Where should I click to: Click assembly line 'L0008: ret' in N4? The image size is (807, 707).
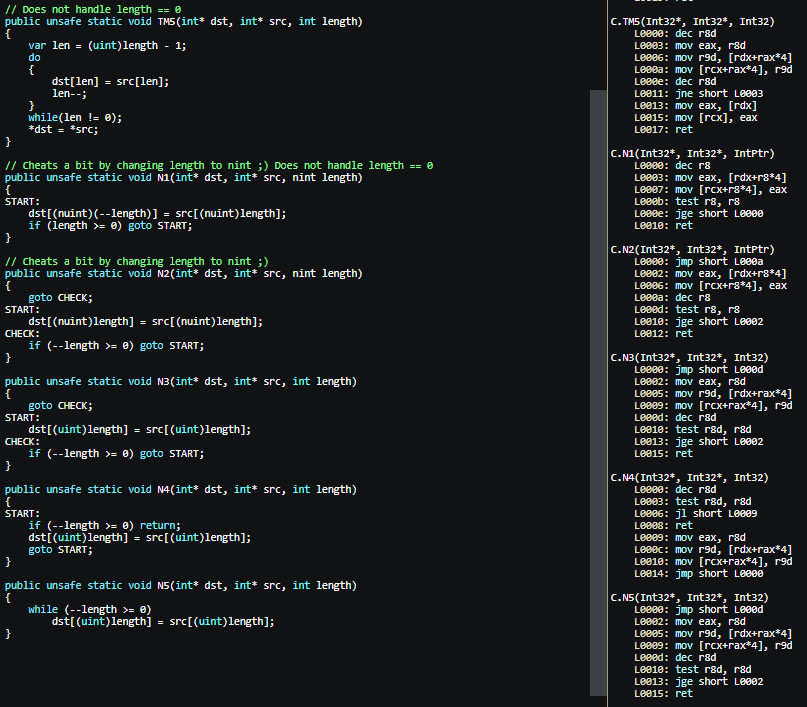pyautogui.click(x=663, y=526)
